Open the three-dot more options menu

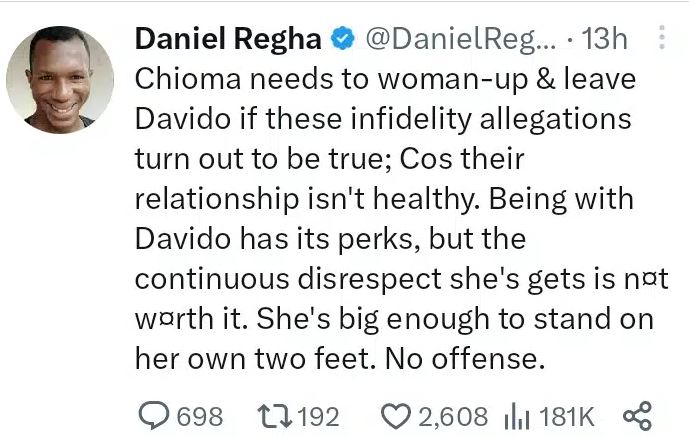click(x=660, y=38)
